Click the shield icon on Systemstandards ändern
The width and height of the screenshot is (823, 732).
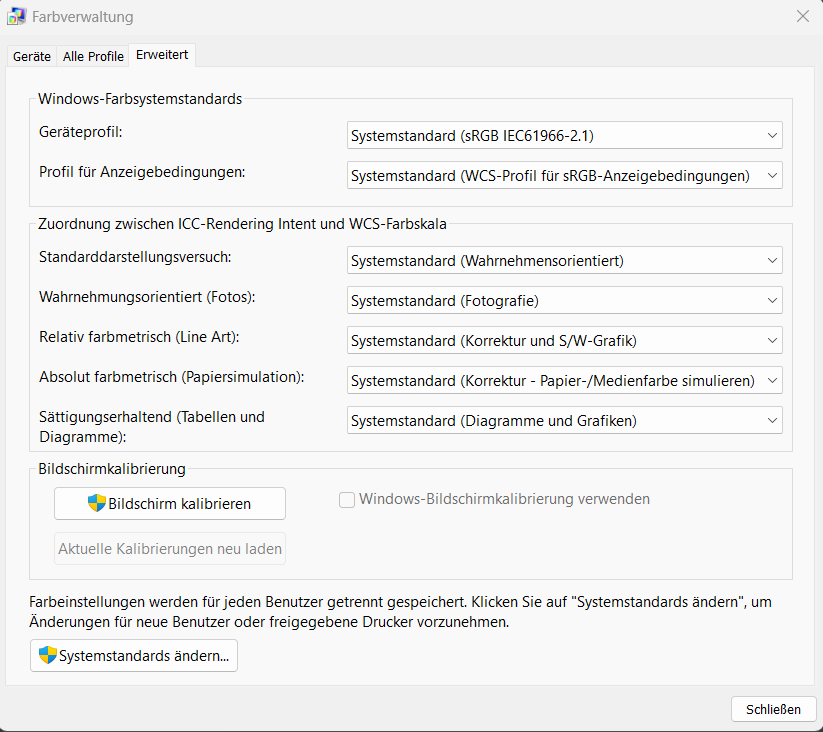tap(48, 656)
